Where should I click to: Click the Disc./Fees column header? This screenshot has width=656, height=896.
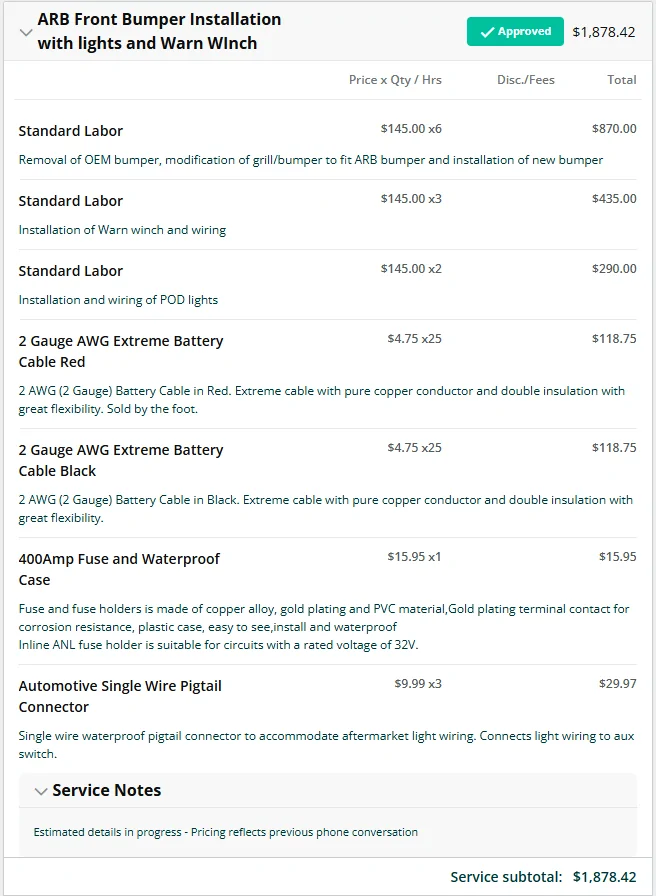click(526, 80)
